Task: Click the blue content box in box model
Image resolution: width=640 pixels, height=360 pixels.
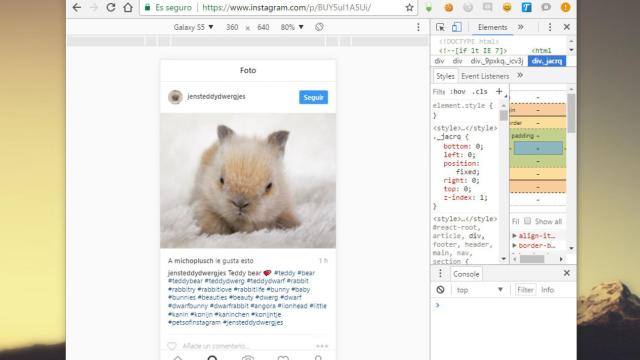Action: coord(538,148)
